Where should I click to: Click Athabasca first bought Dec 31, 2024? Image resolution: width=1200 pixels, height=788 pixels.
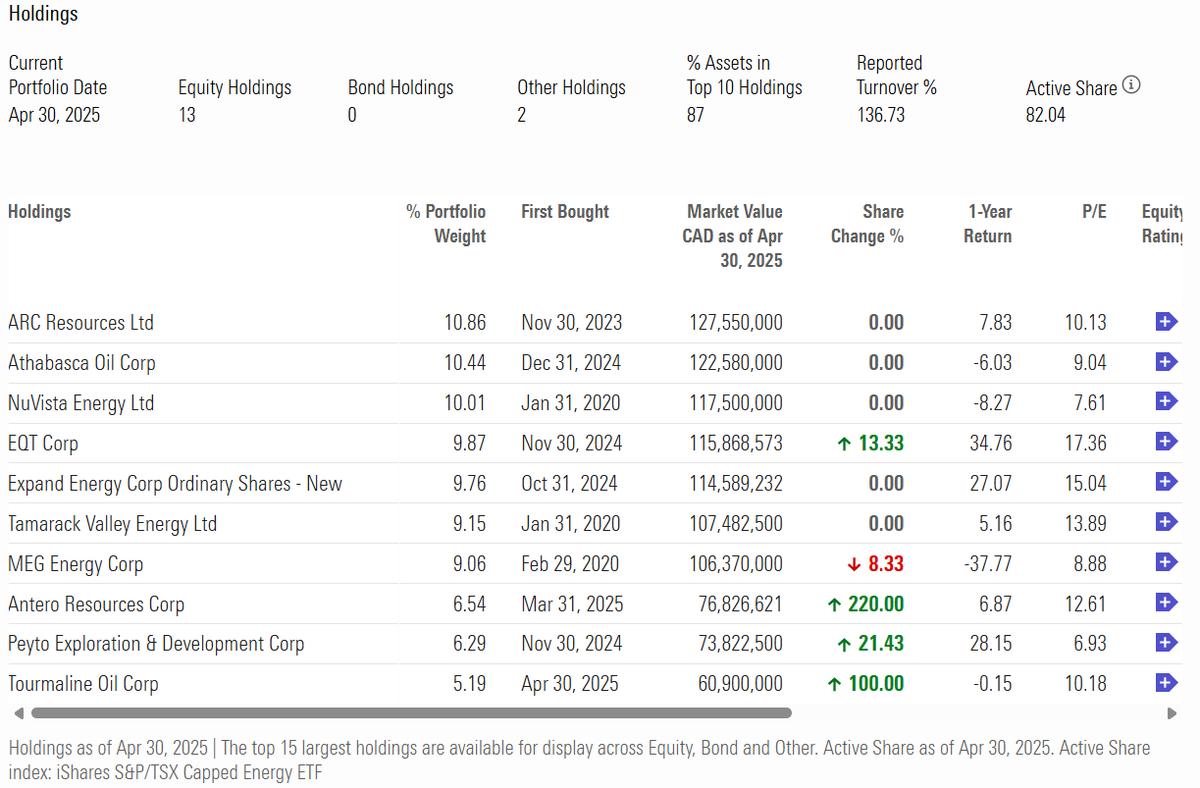(571, 363)
